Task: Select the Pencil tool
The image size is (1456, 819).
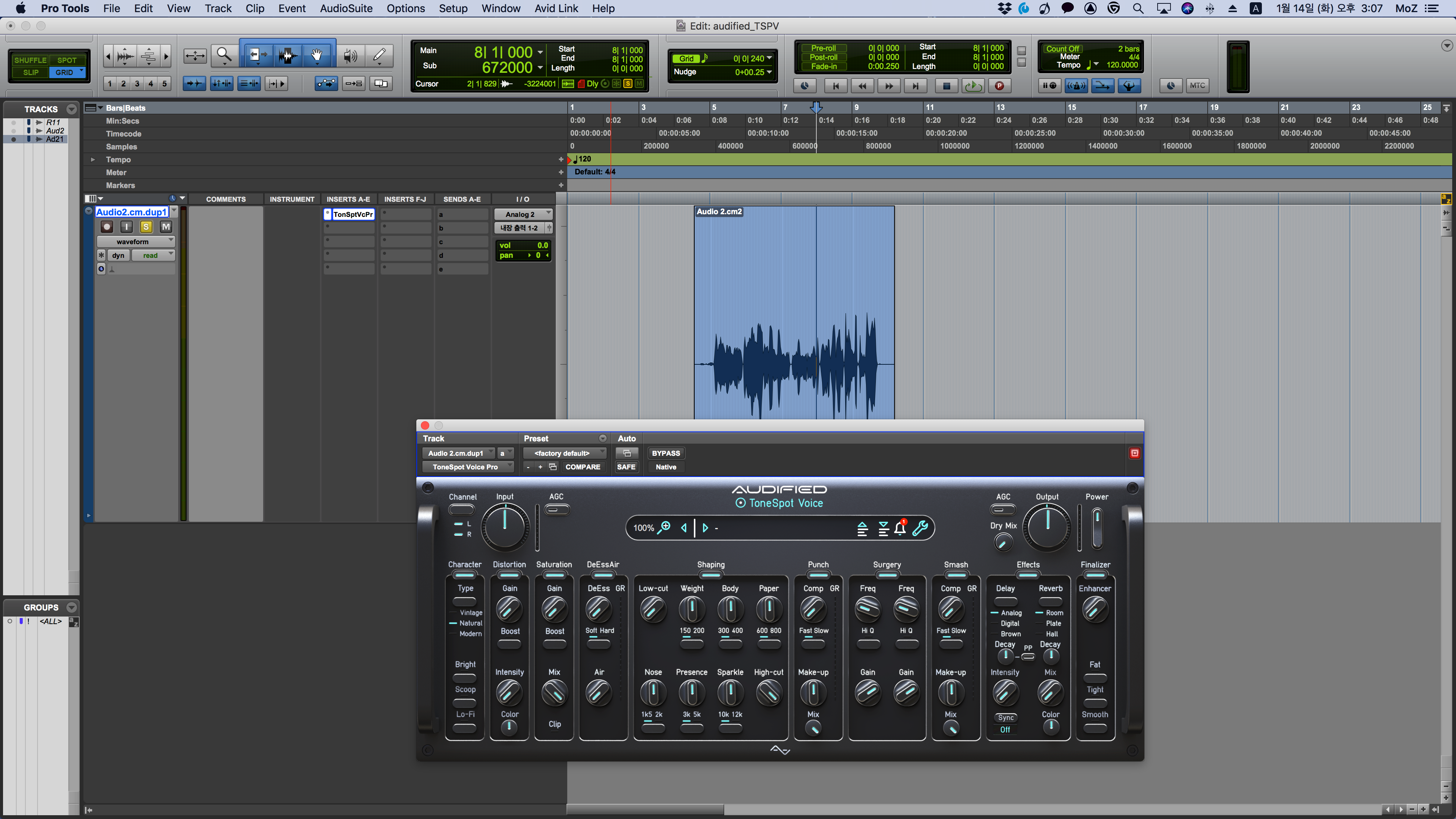Action: [379, 55]
